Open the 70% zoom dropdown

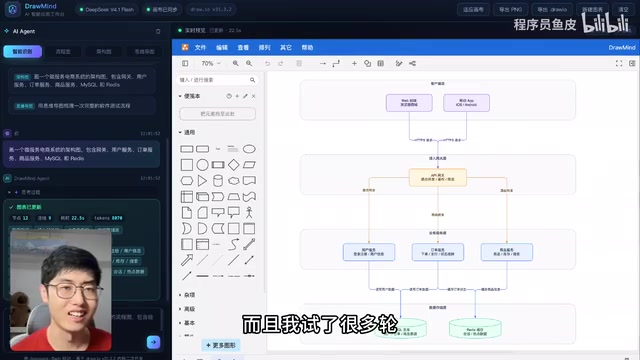pos(211,63)
